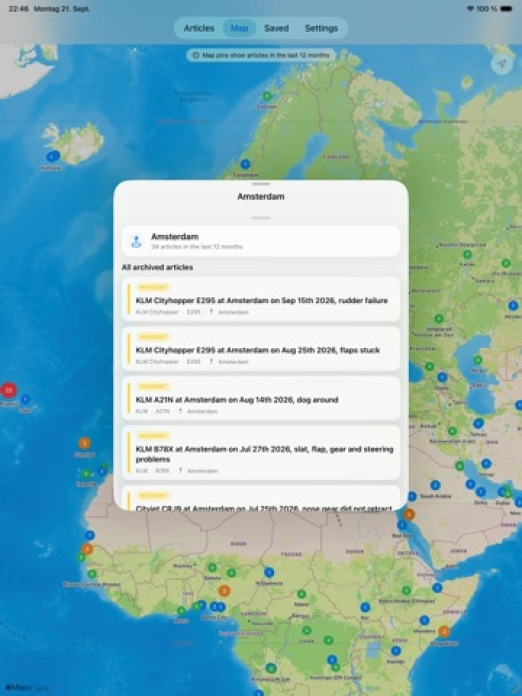This screenshot has height=696, width=522.
Task: Click the Amsterdam airport tower icon
Action: pos(136,241)
